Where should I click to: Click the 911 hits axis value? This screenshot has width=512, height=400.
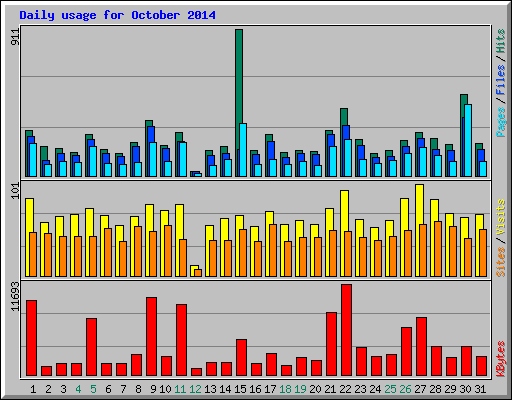tap(15, 37)
